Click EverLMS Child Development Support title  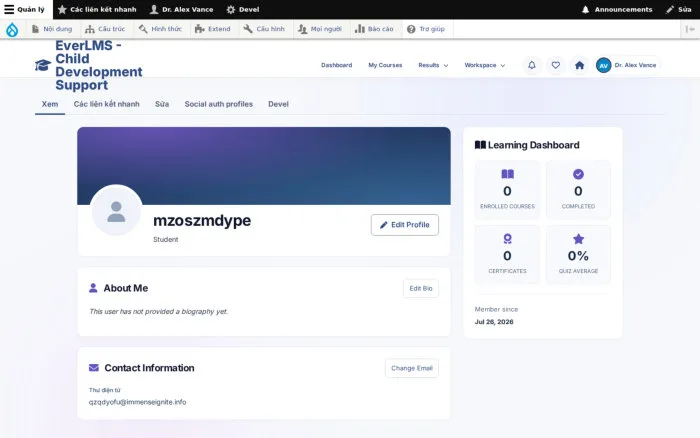coord(99,65)
